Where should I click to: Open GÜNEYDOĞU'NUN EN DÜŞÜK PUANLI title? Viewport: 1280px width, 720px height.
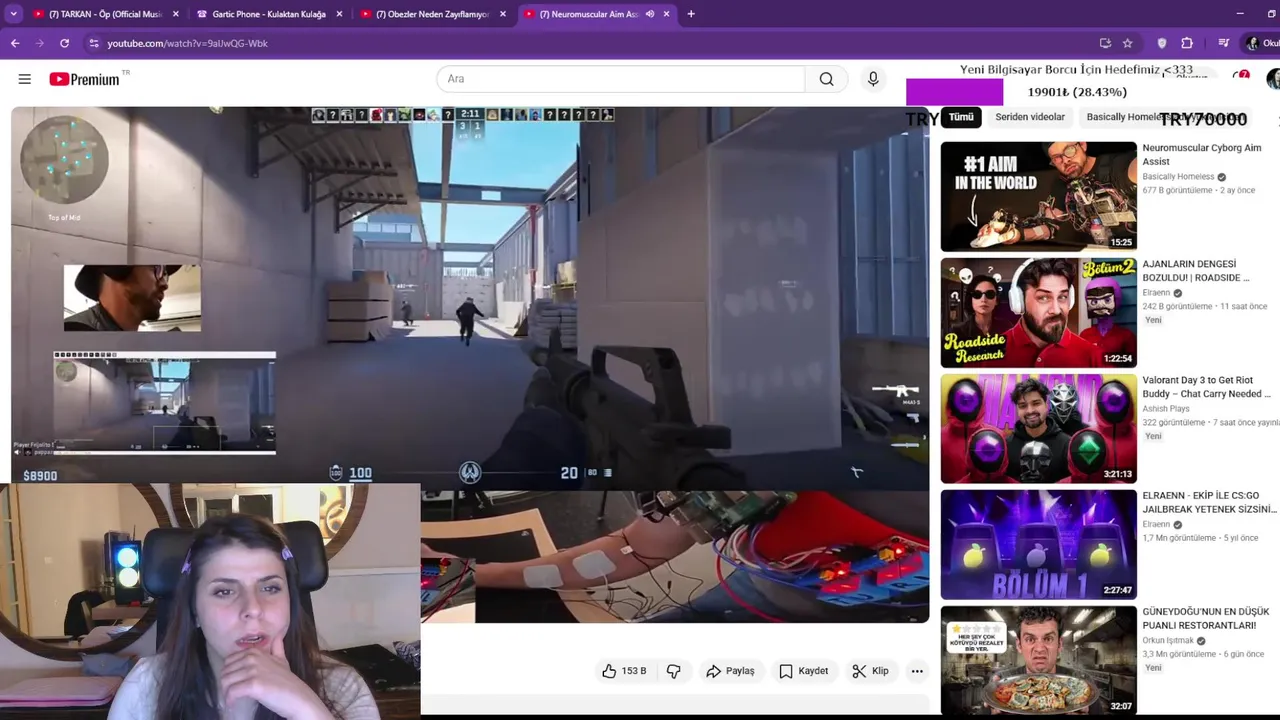[1205, 618]
